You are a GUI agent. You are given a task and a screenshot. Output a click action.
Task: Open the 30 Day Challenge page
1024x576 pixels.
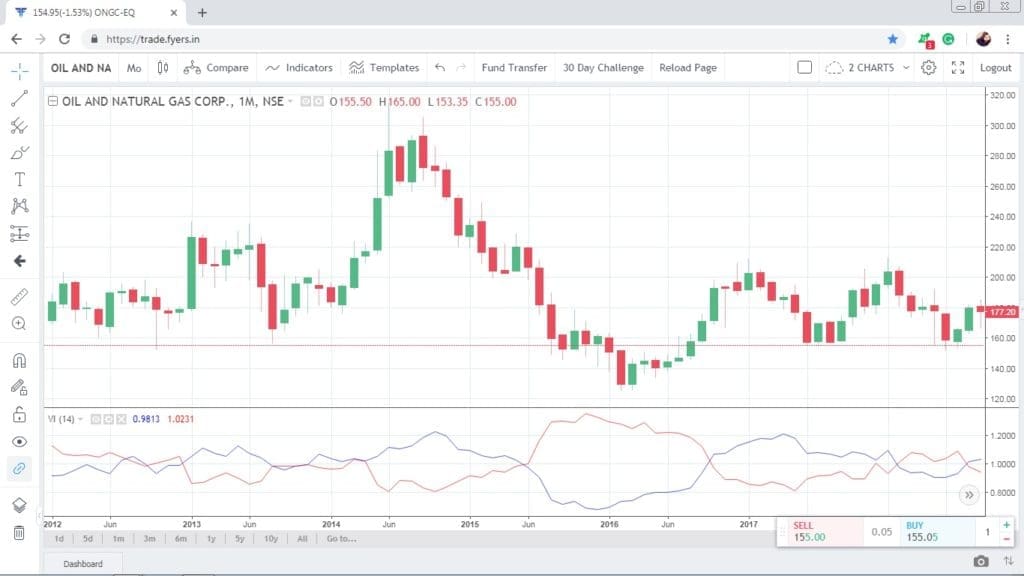(601, 67)
